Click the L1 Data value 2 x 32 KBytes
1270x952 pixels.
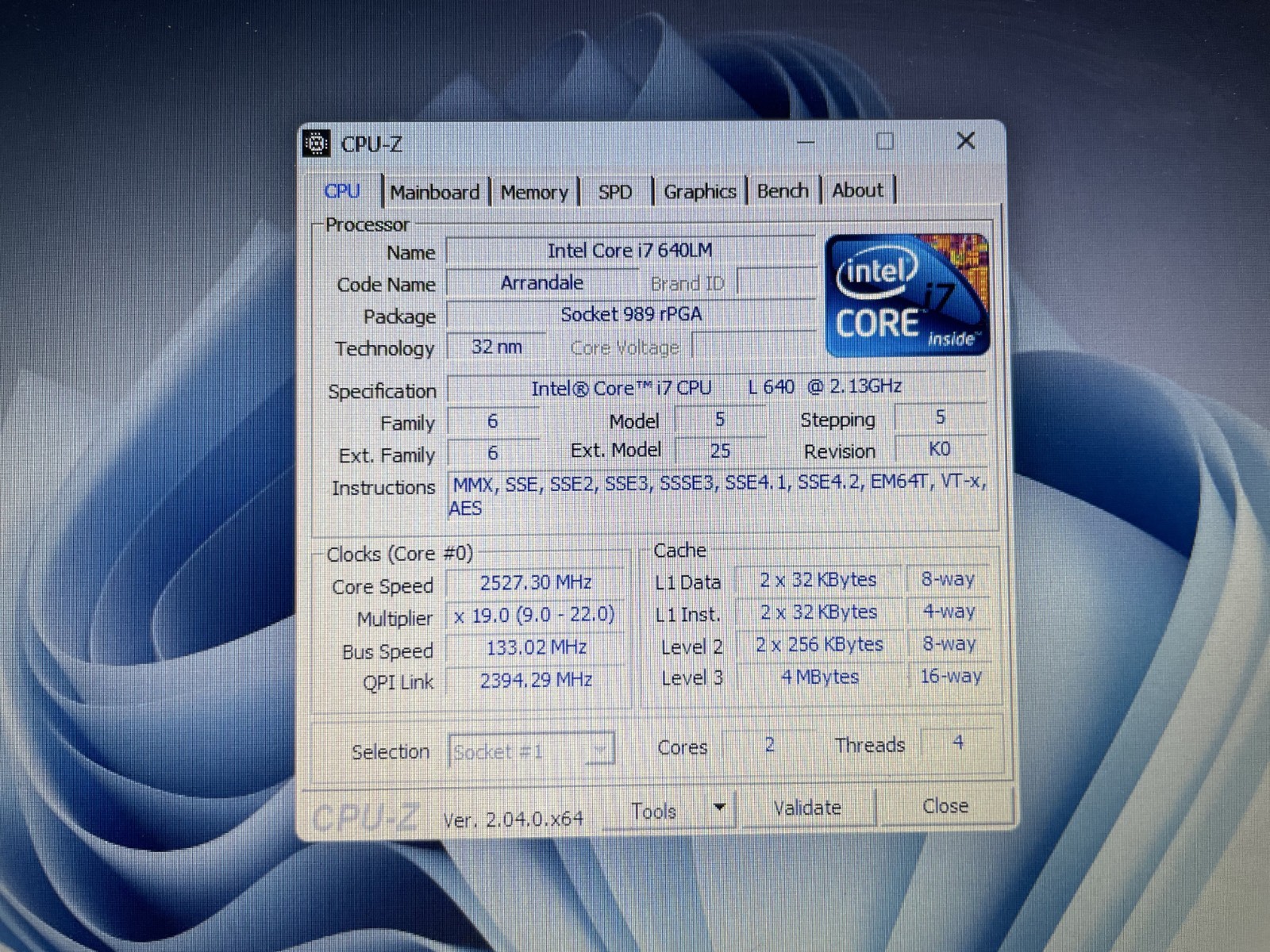click(818, 580)
